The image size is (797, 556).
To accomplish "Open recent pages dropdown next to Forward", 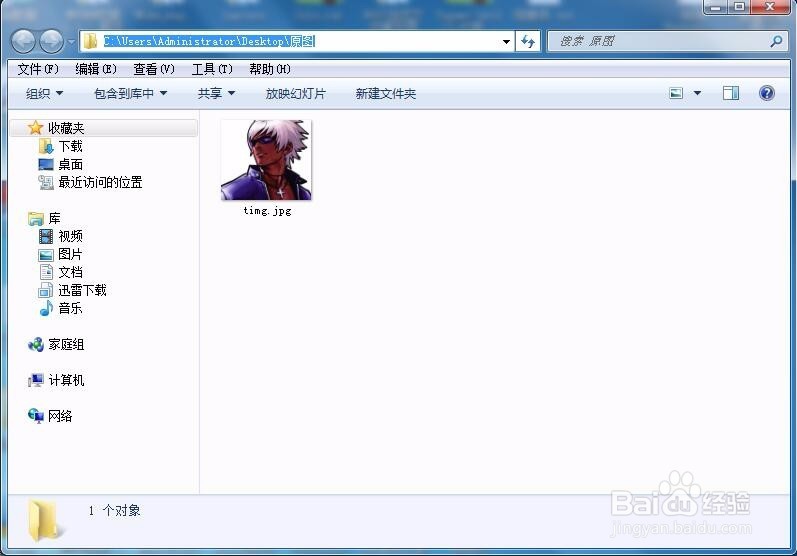I will tap(71, 42).
